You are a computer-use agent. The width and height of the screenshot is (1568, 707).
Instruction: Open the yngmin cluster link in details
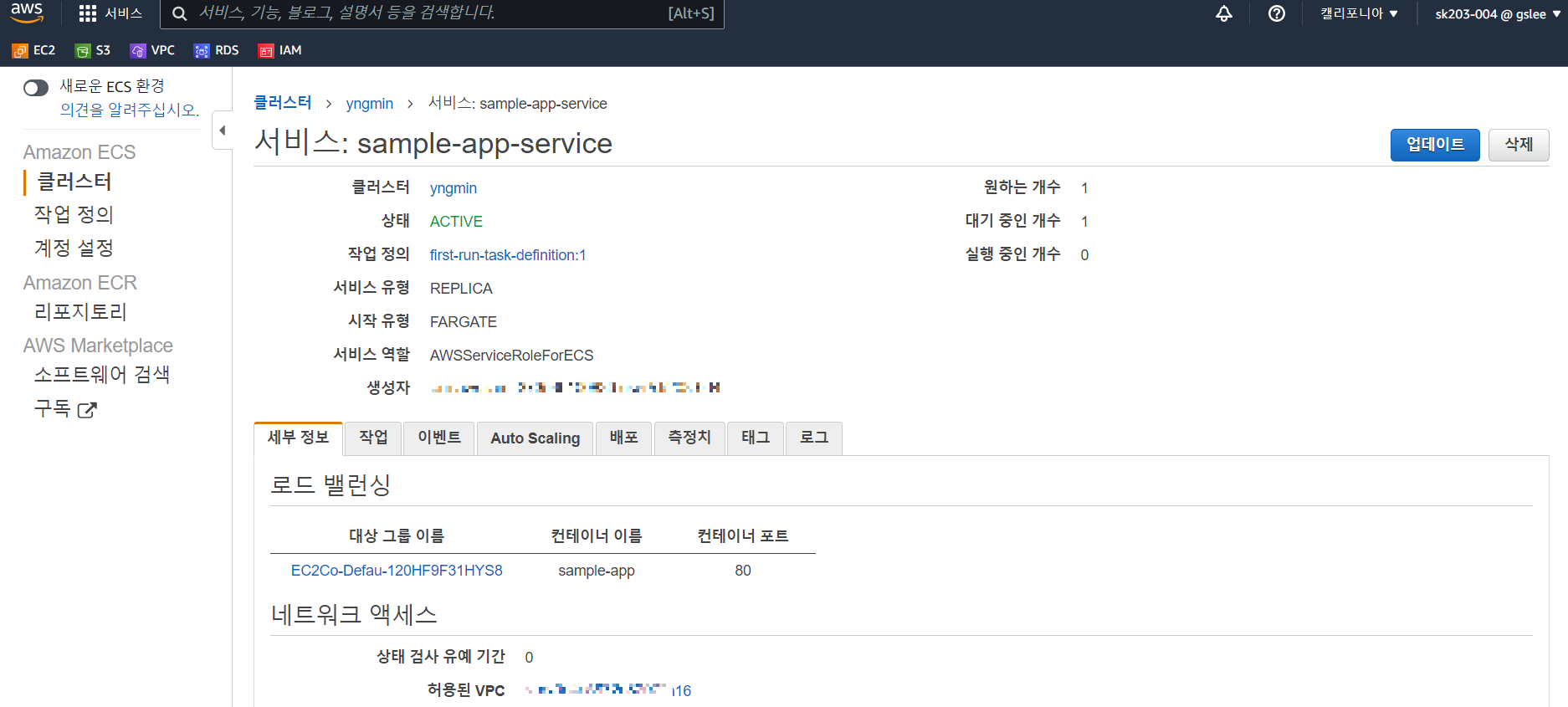coord(453,188)
